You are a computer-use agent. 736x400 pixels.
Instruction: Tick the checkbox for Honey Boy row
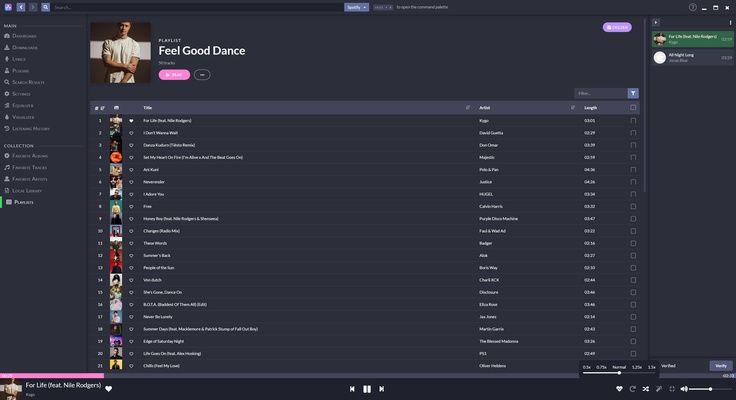[x=633, y=219]
